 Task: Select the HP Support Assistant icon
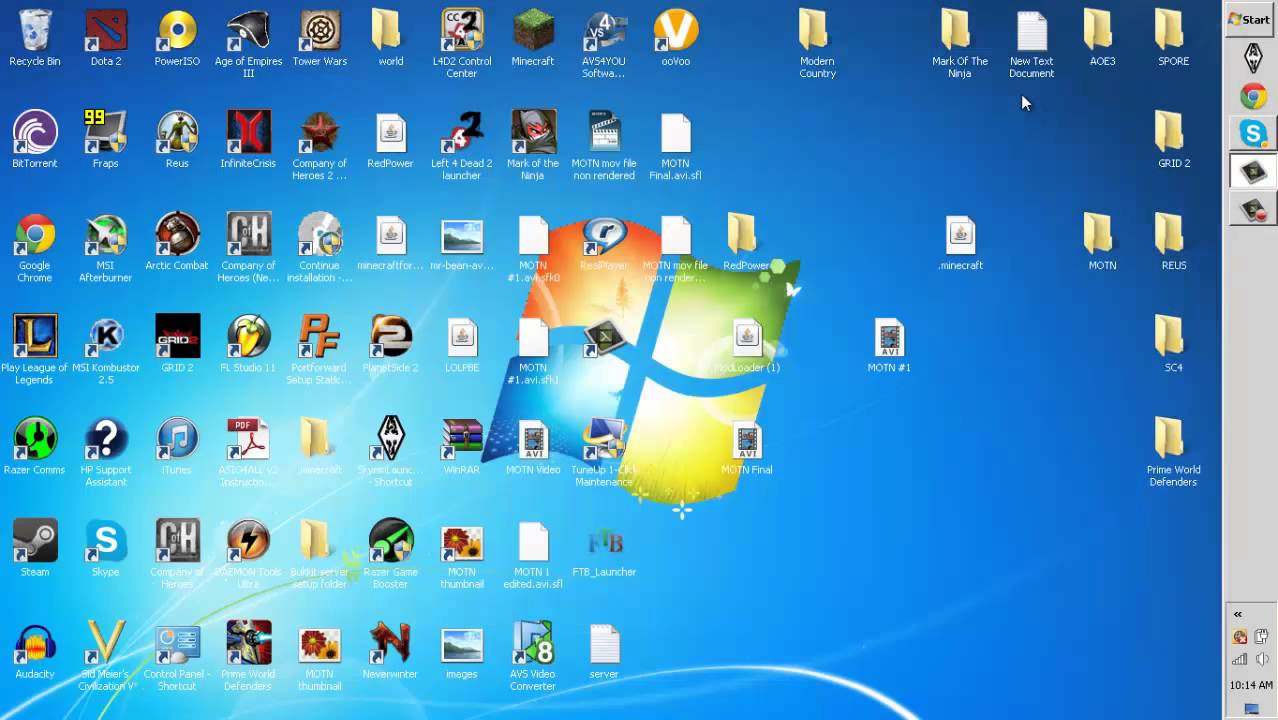click(106, 440)
